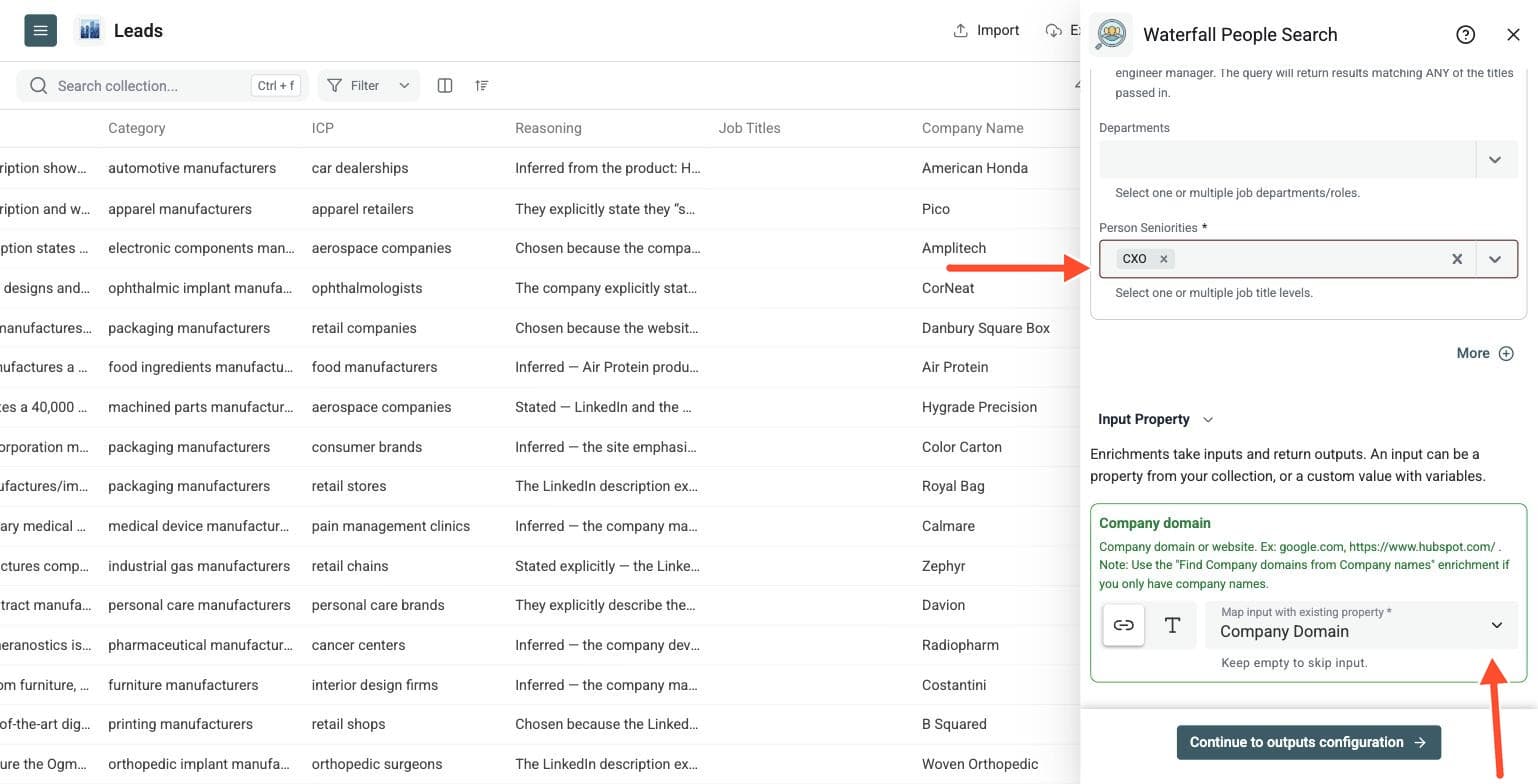Close the Waterfall People Search panel

[x=1513, y=35]
